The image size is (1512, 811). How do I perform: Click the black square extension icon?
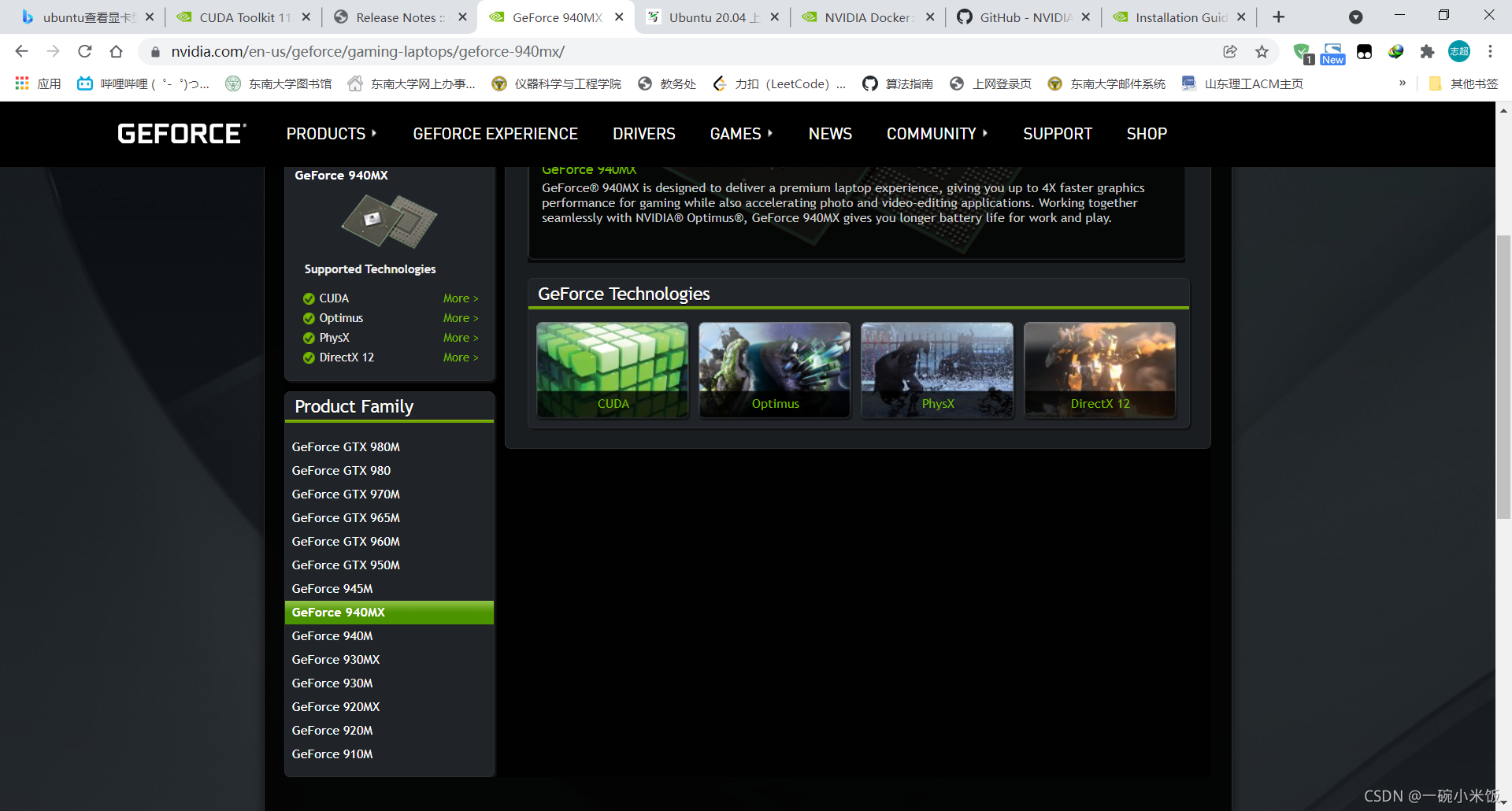click(1365, 52)
